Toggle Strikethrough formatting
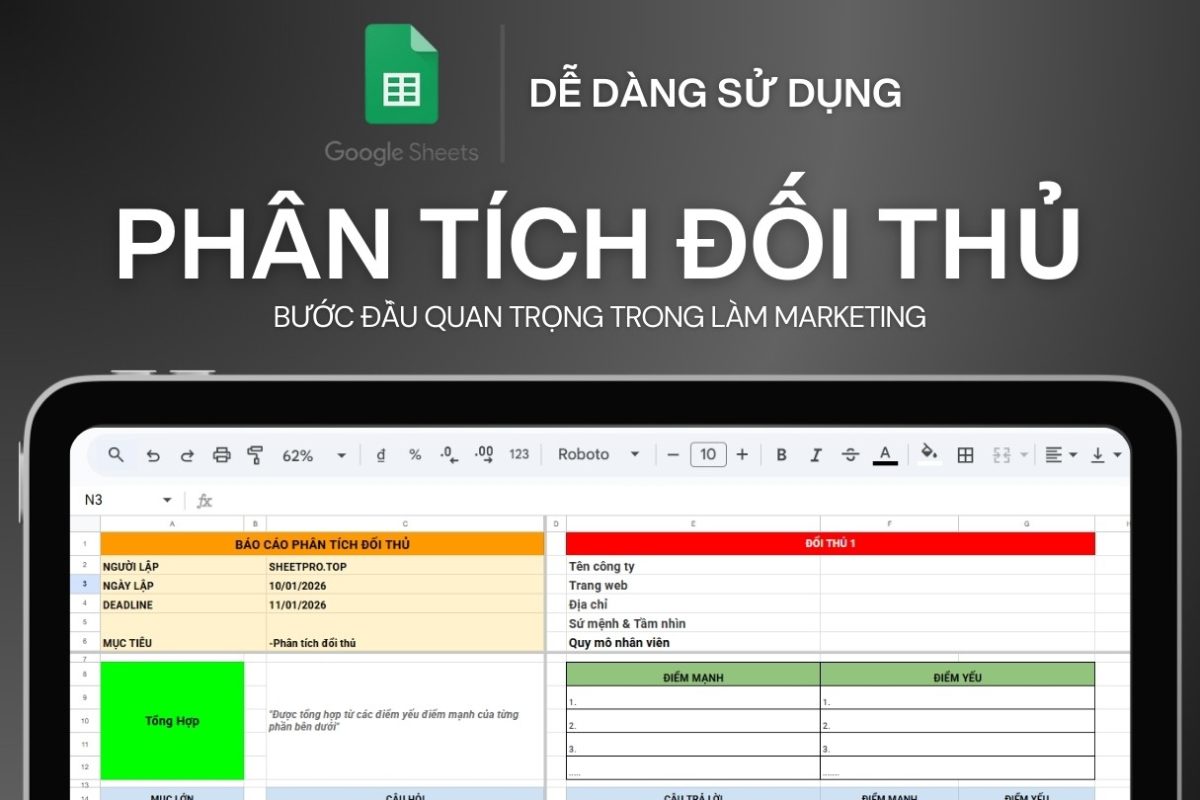 point(850,455)
